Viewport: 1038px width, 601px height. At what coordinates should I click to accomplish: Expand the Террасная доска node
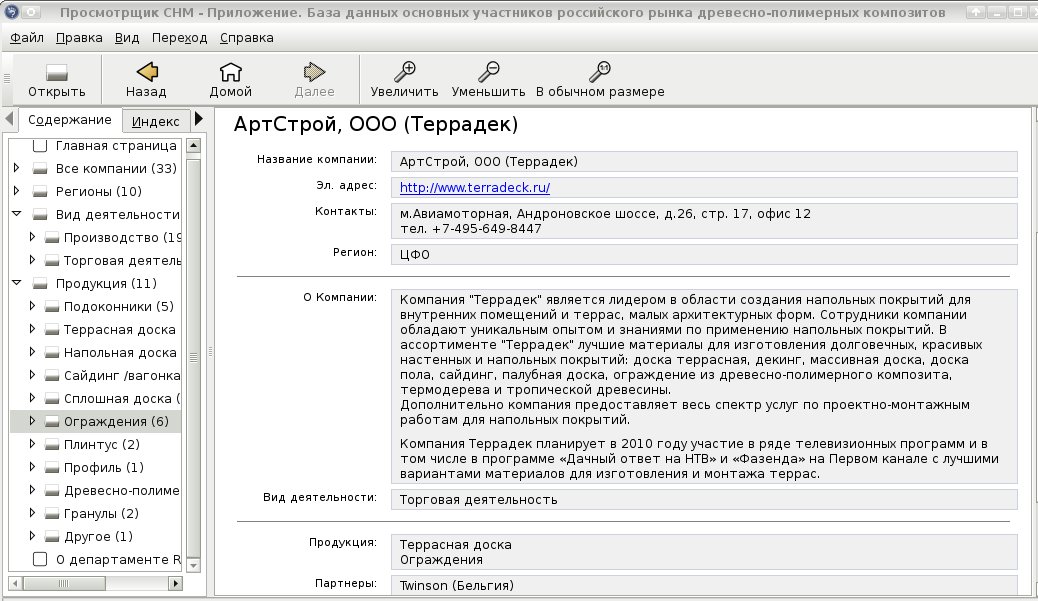pos(32,329)
